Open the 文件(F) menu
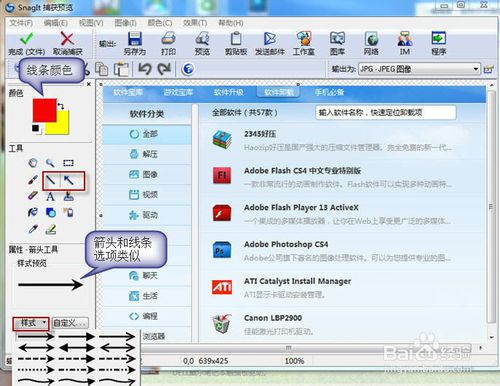The width and height of the screenshot is (500, 386). pos(21,23)
